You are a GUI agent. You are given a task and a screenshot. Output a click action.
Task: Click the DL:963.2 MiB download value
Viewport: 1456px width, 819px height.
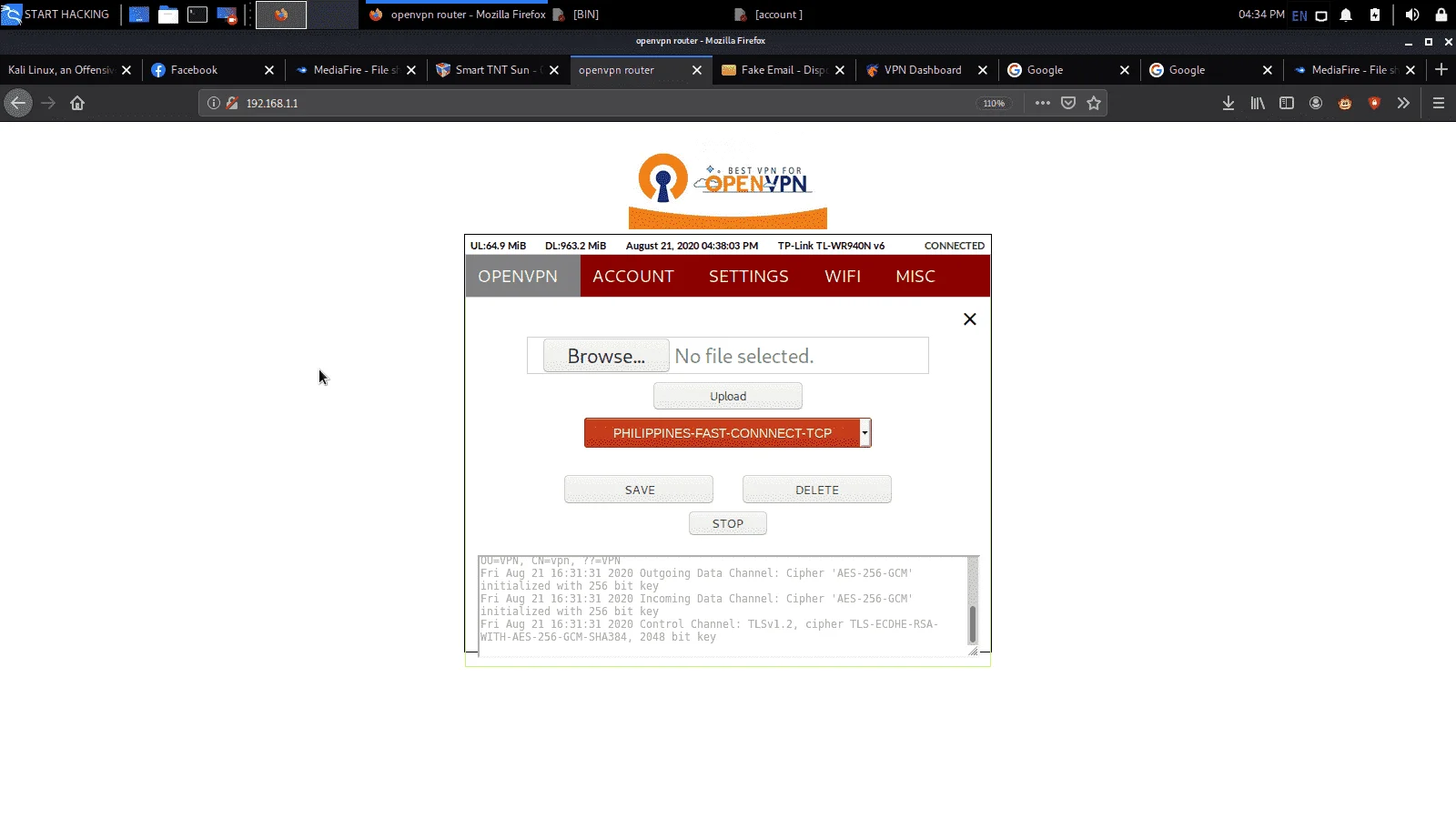click(575, 246)
